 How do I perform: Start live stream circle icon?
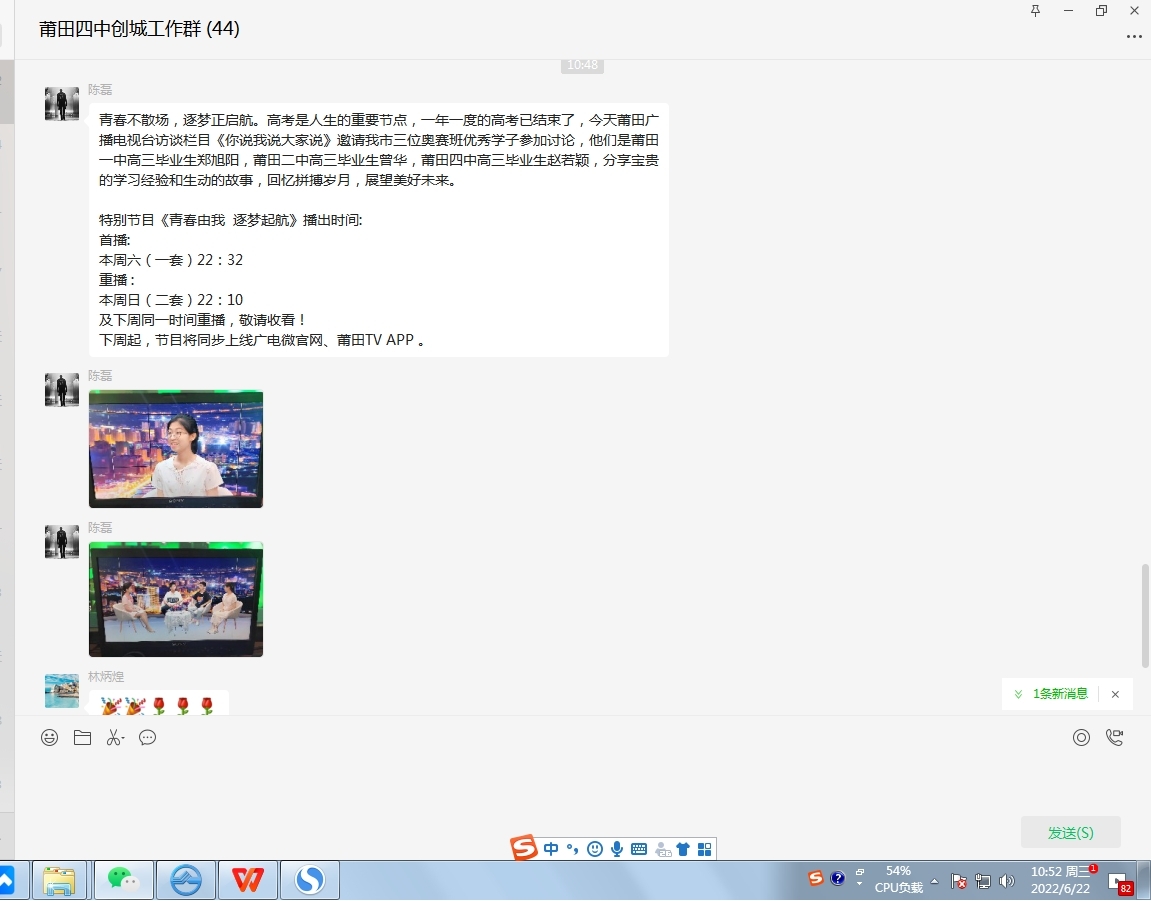point(1081,737)
